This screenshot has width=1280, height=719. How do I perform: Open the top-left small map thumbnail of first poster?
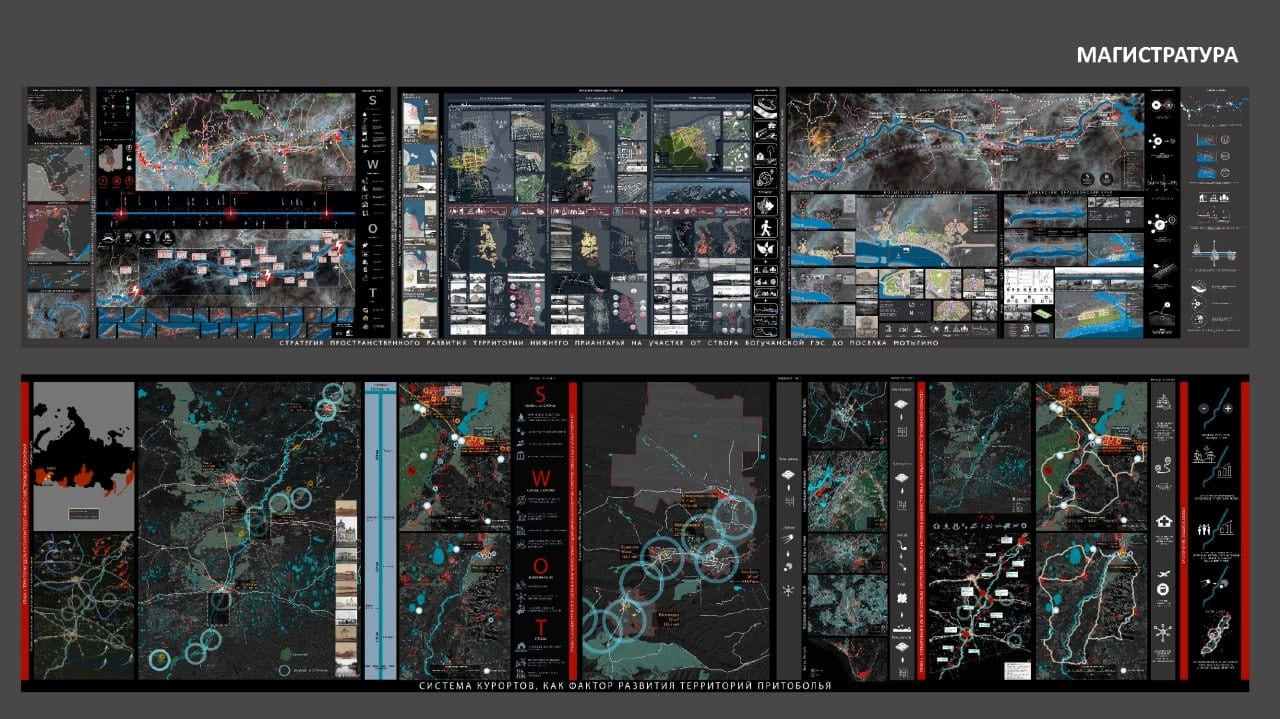click(58, 116)
